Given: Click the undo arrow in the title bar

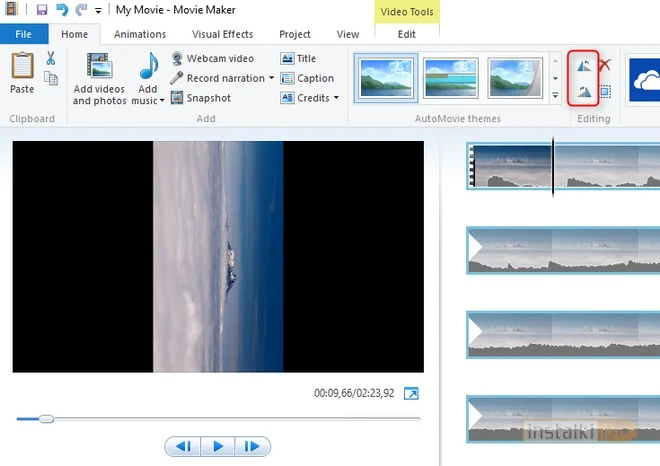Looking at the screenshot, I should [62, 10].
